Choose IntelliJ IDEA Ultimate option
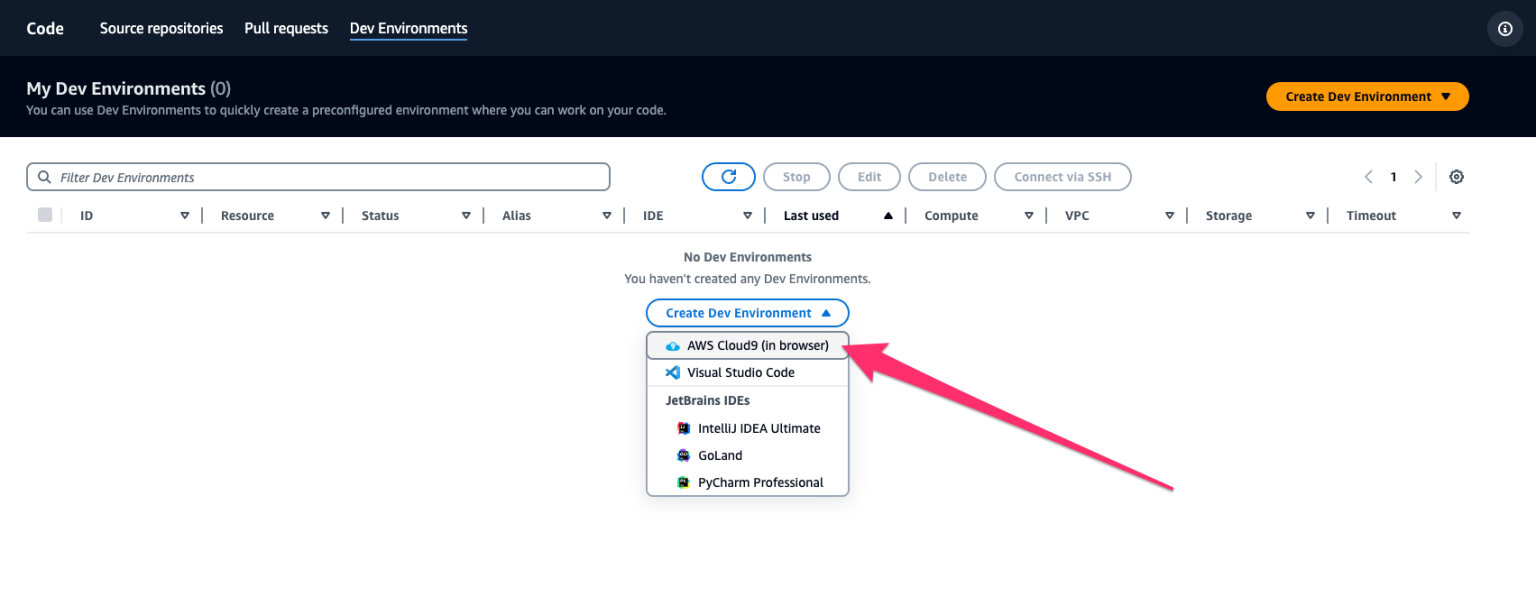Screen dimensions: 1536x606 (748, 428)
